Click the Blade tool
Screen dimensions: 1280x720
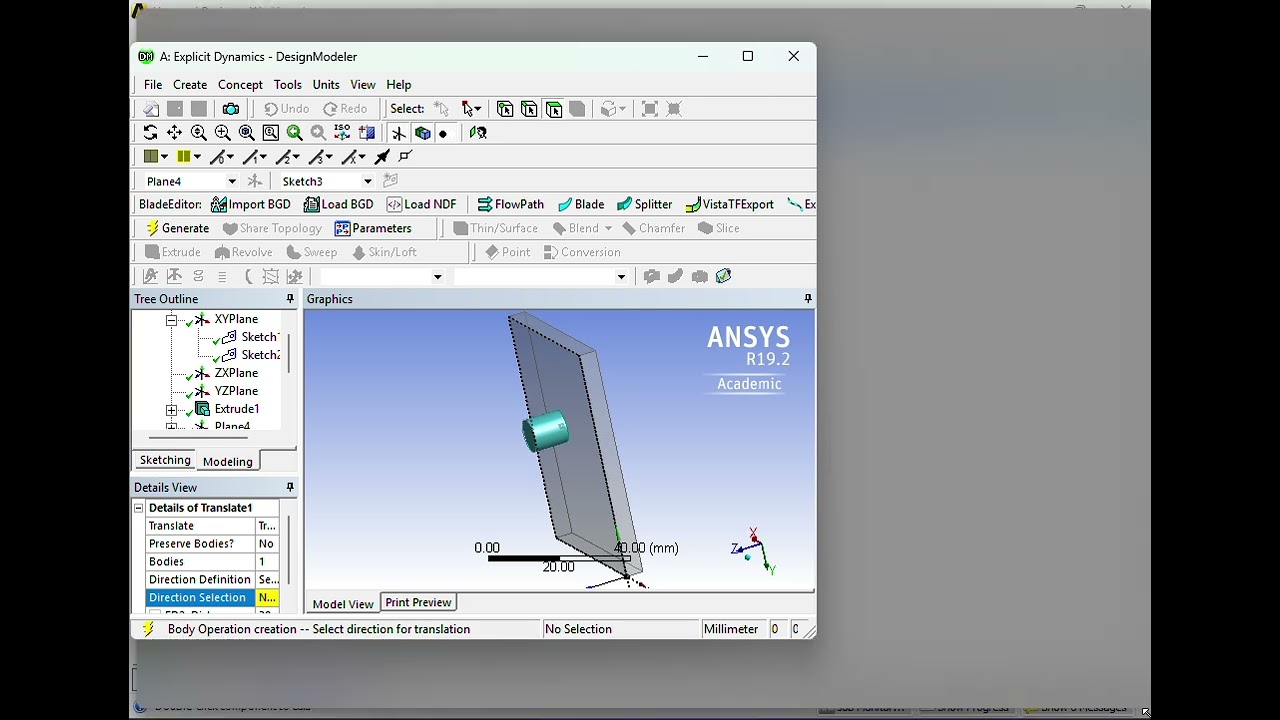coord(581,204)
